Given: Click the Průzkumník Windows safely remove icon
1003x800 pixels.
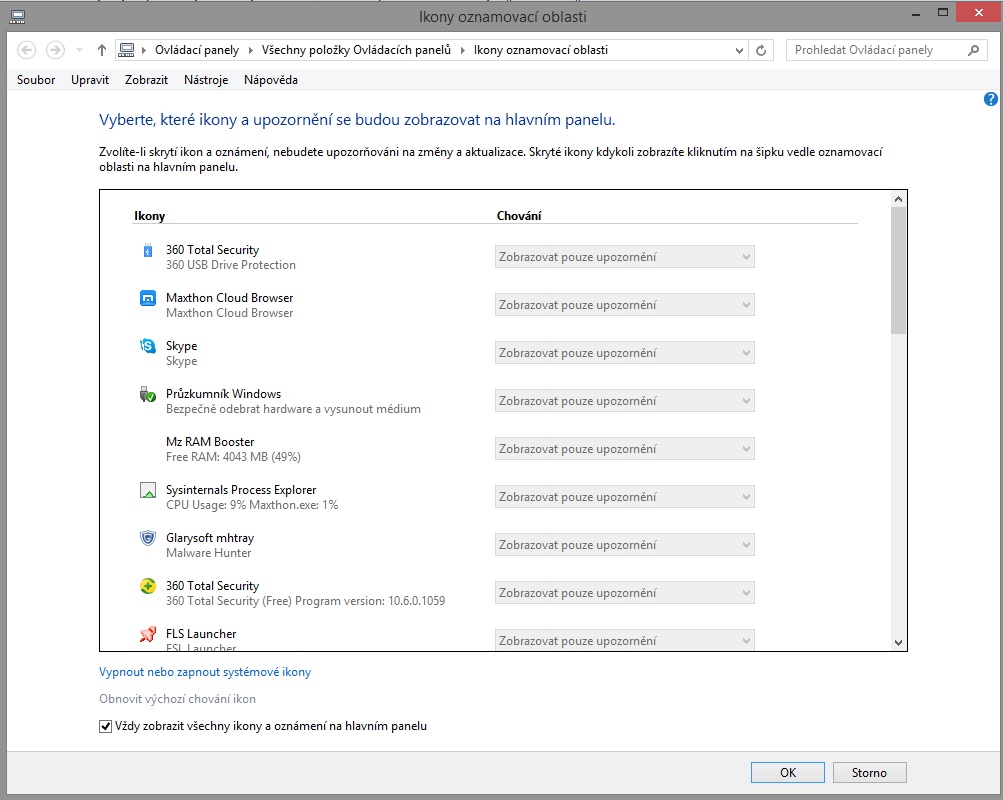Looking at the screenshot, I should coord(148,394).
